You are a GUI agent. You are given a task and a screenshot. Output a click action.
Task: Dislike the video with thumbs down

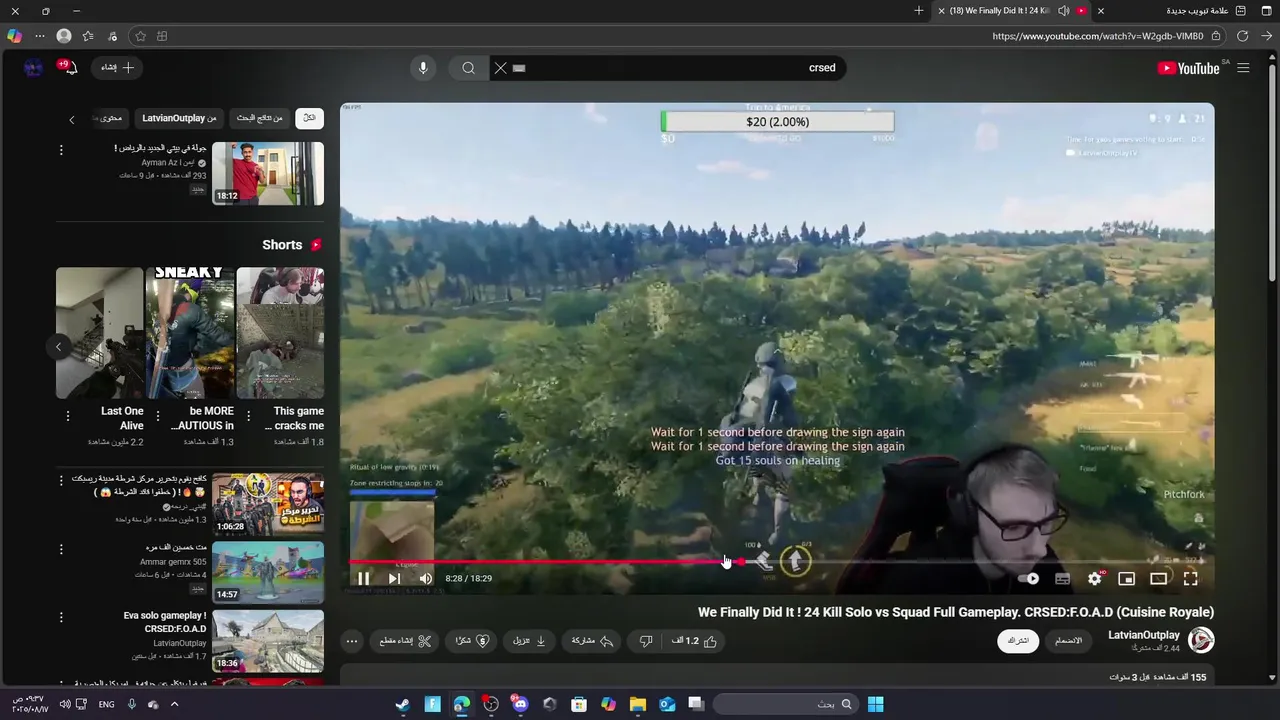click(646, 641)
